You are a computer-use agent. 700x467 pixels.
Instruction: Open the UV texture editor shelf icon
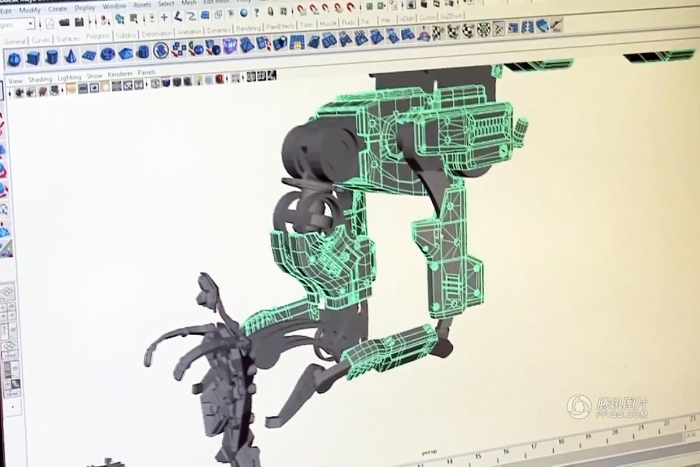(498, 29)
